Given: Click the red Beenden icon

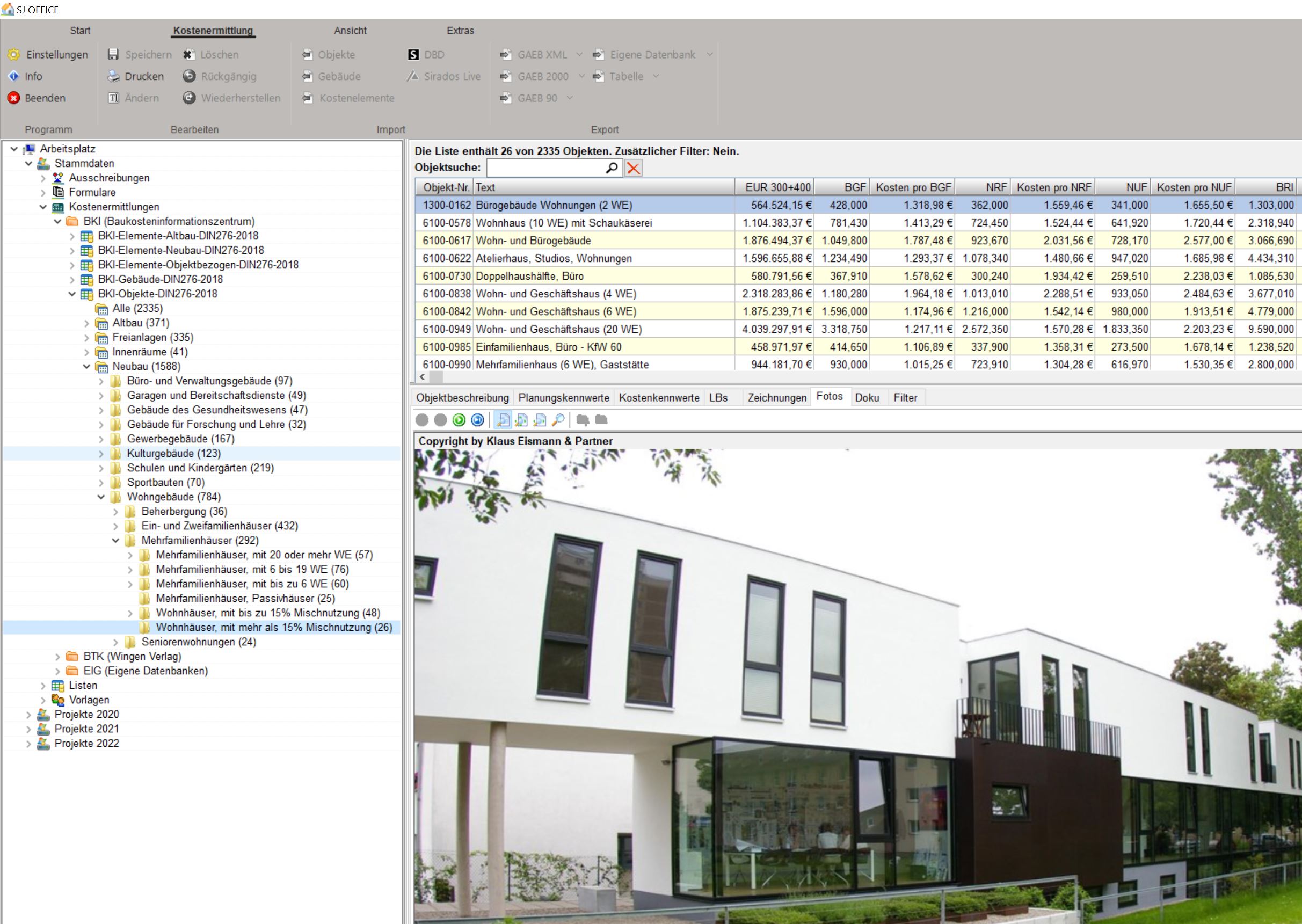Looking at the screenshot, I should 13,98.
